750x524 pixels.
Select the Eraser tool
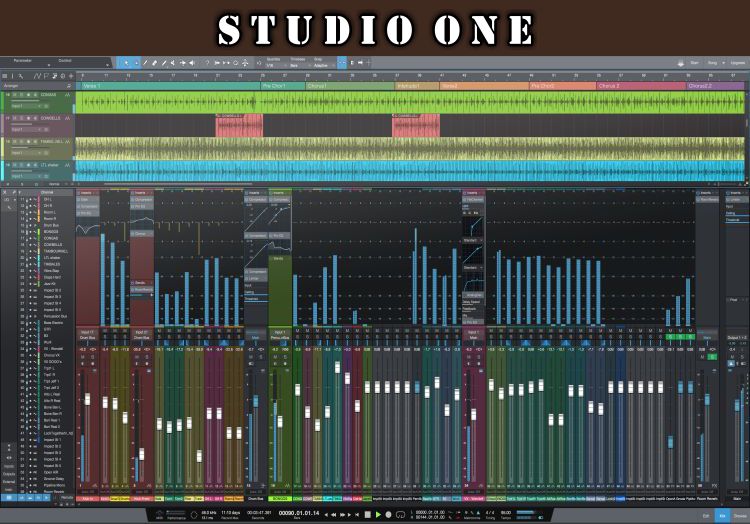coord(154,63)
